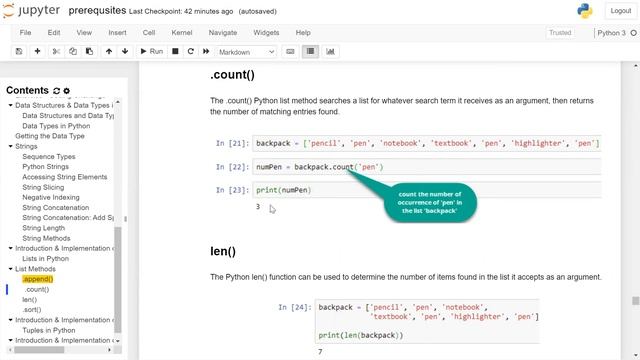The width and height of the screenshot is (640, 360).
Task: Open the cell type Markdown dropdown
Action: 246,52
